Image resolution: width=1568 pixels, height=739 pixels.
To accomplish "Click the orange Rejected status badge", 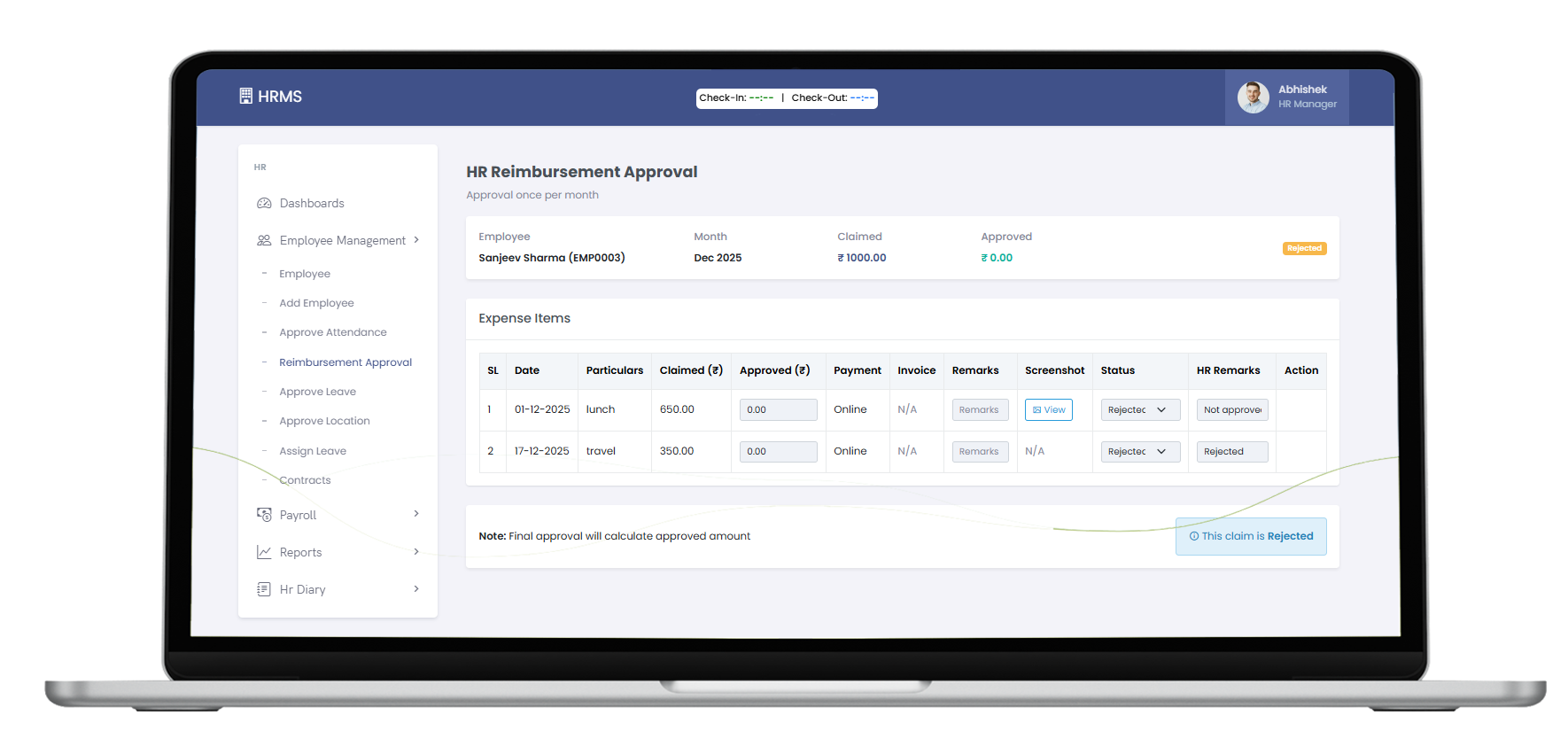I will click(1304, 248).
